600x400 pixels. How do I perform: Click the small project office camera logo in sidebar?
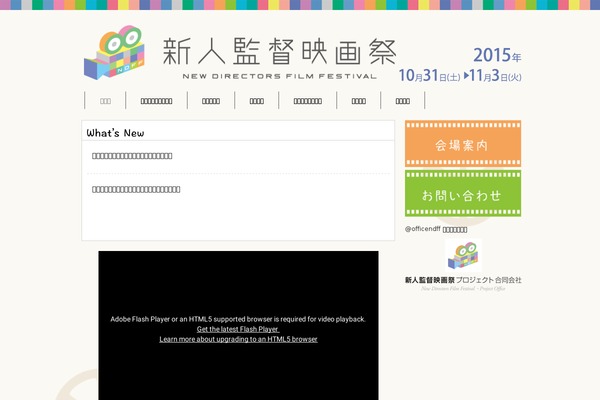(463, 255)
